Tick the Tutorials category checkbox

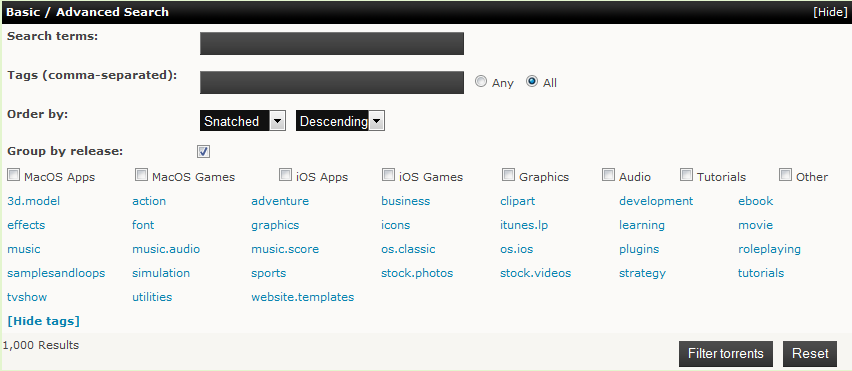pyautogui.click(x=687, y=175)
